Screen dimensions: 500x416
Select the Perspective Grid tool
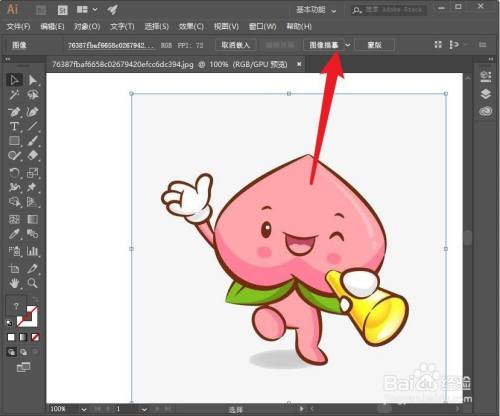tap(33, 202)
